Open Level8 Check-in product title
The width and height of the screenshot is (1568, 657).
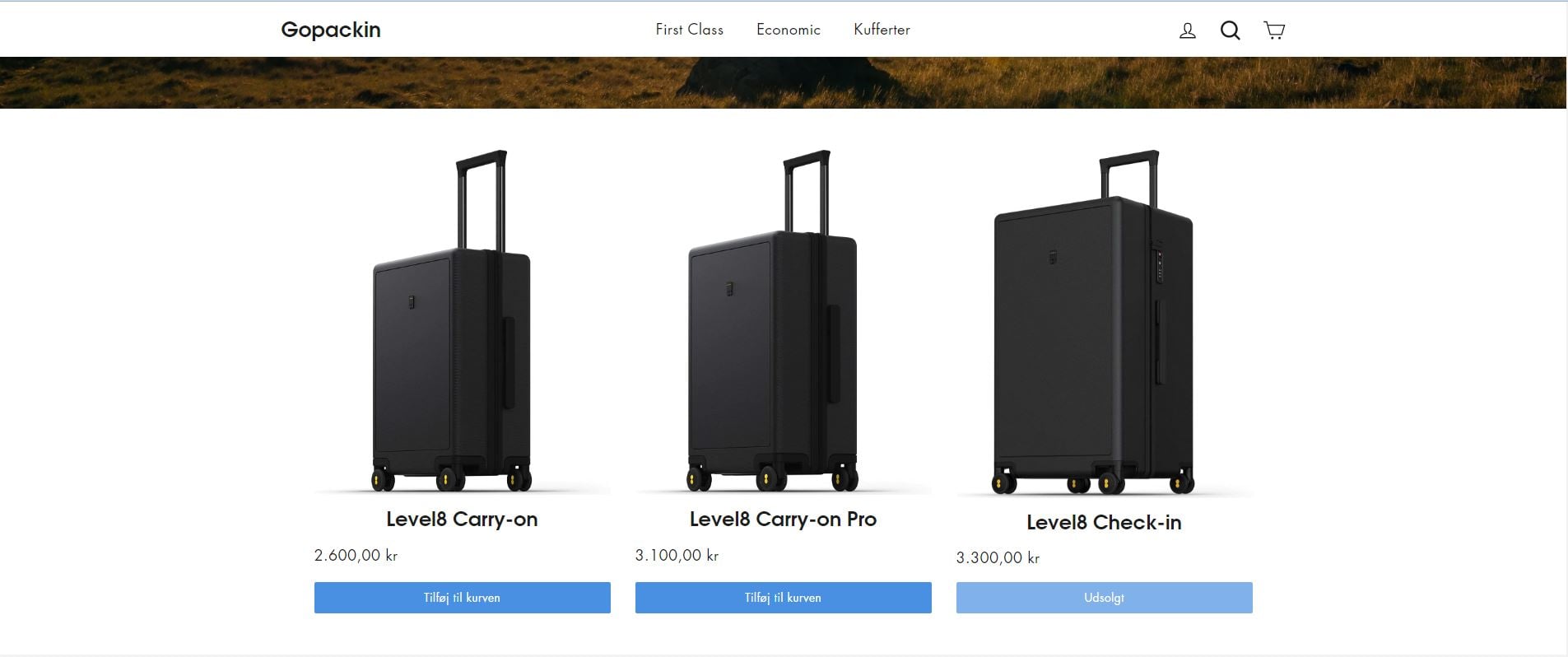tap(1104, 523)
